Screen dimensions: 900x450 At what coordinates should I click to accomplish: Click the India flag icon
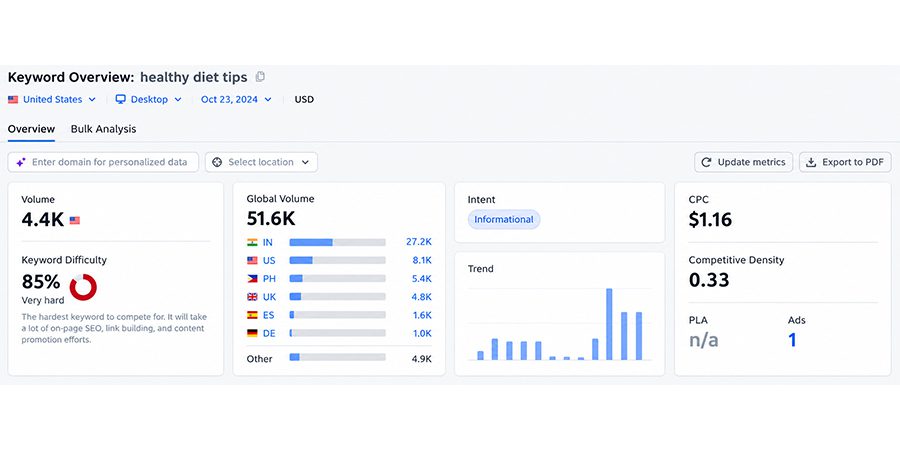coord(252,242)
